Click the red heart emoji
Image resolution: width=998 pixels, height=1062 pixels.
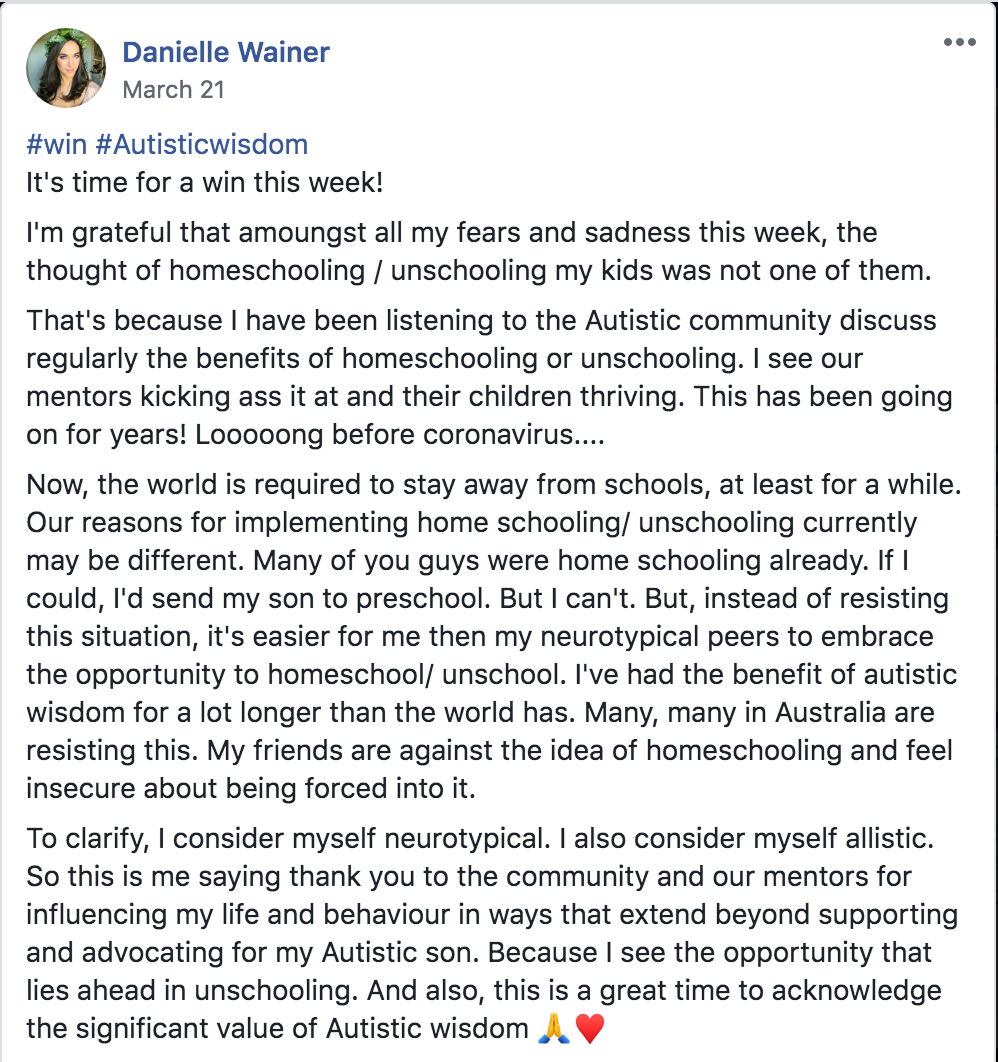[590, 1028]
